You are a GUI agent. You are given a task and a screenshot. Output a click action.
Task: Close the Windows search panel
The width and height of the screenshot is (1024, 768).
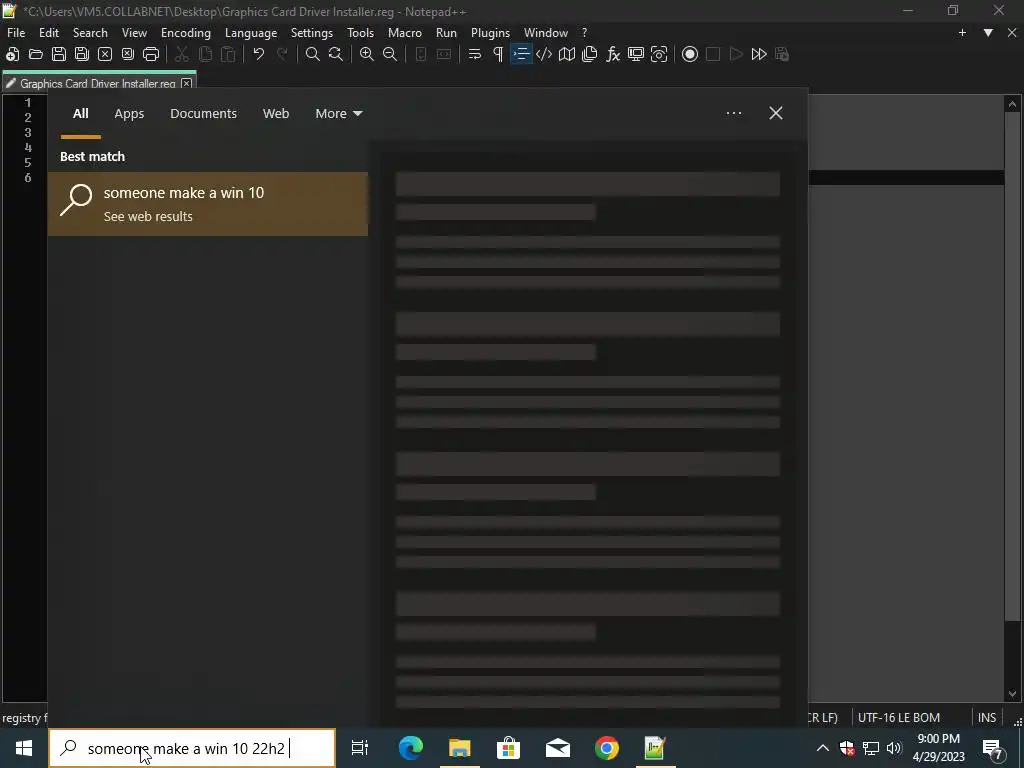[776, 114]
